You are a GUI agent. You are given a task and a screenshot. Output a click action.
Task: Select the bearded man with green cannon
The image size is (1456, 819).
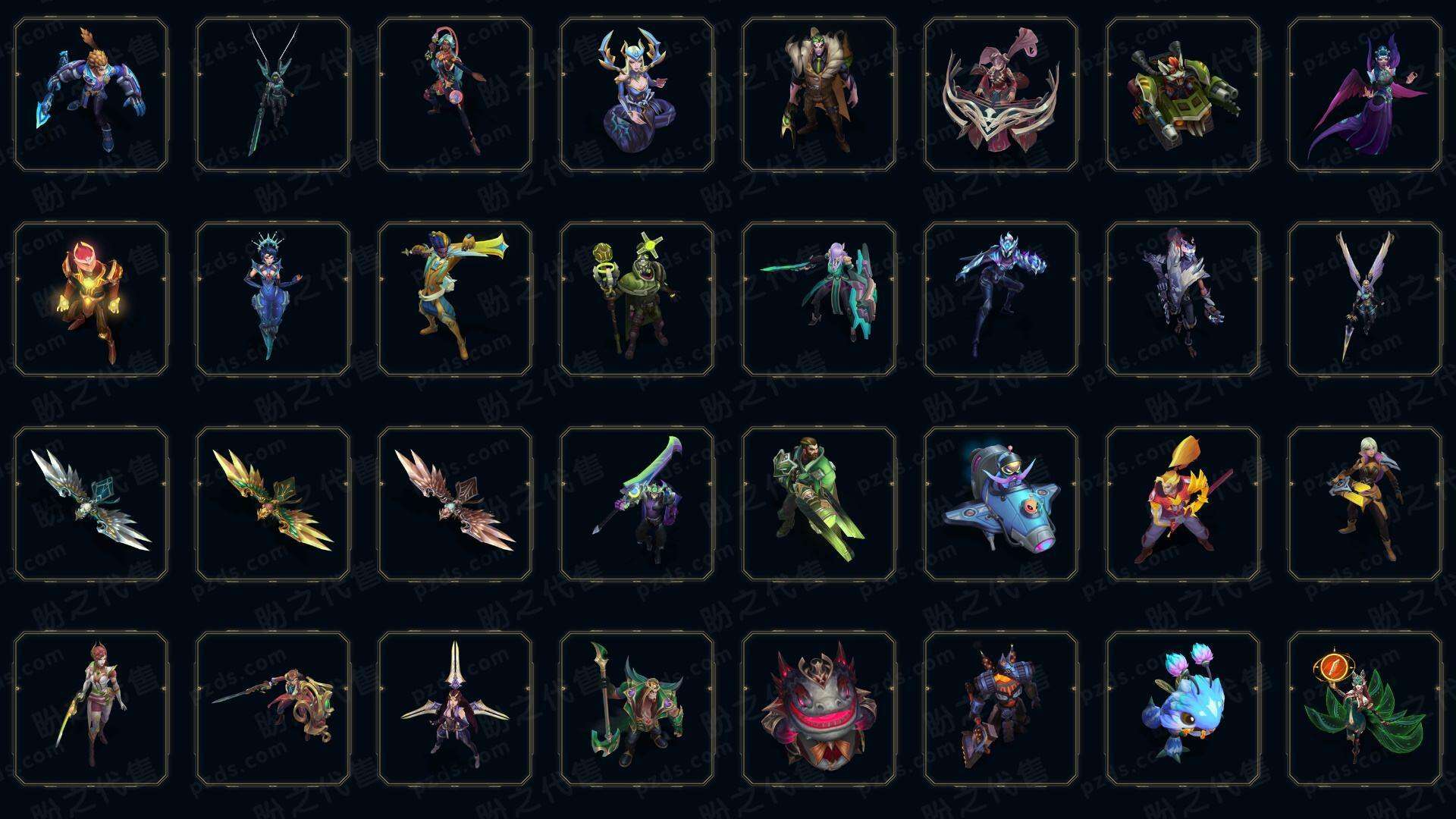pyautogui.click(x=819, y=504)
